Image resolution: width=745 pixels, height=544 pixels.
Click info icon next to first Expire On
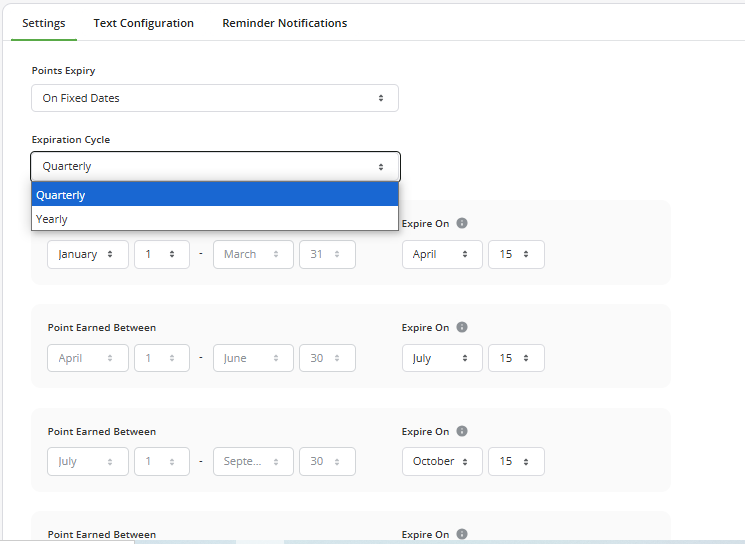[462, 223]
